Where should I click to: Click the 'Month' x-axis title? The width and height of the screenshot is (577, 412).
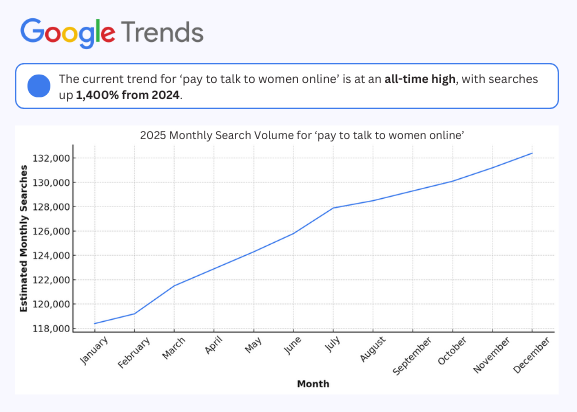[x=313, y=384]
